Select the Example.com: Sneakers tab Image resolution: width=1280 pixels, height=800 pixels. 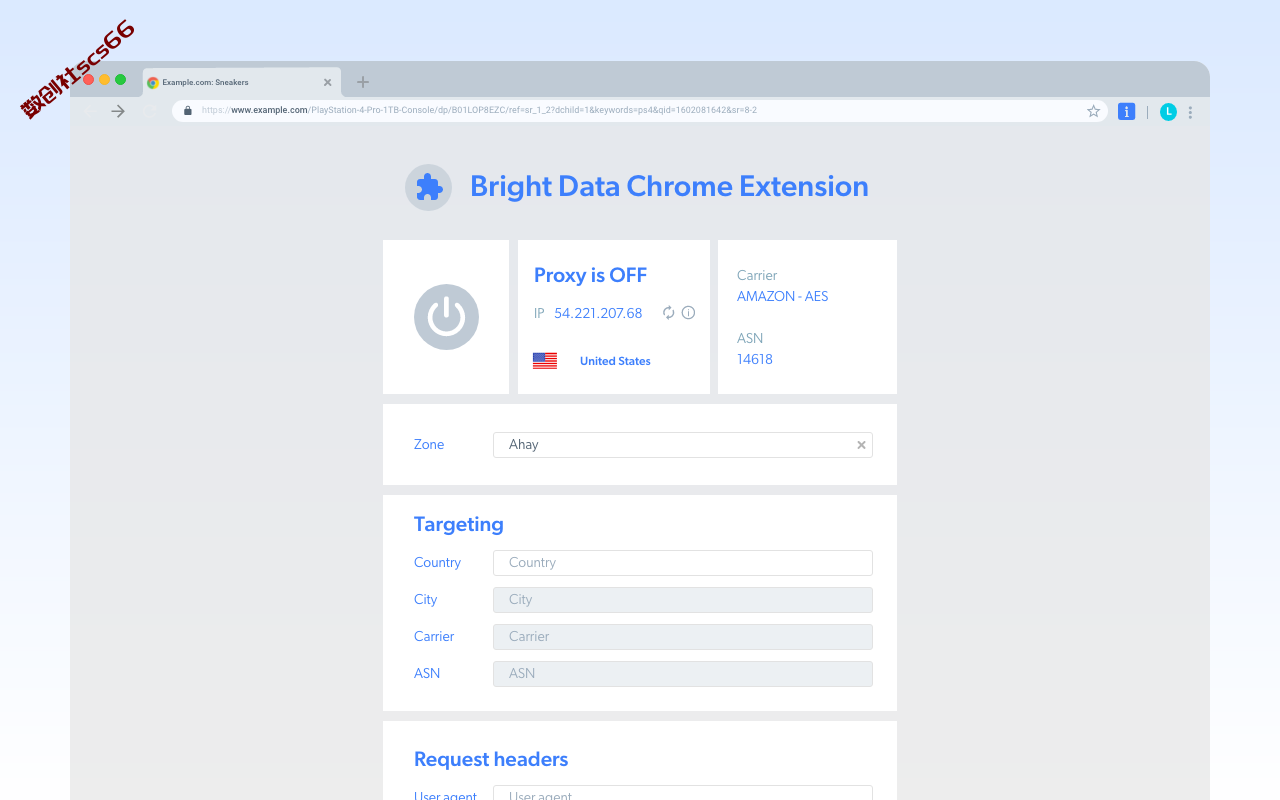[x=241, y=82]
